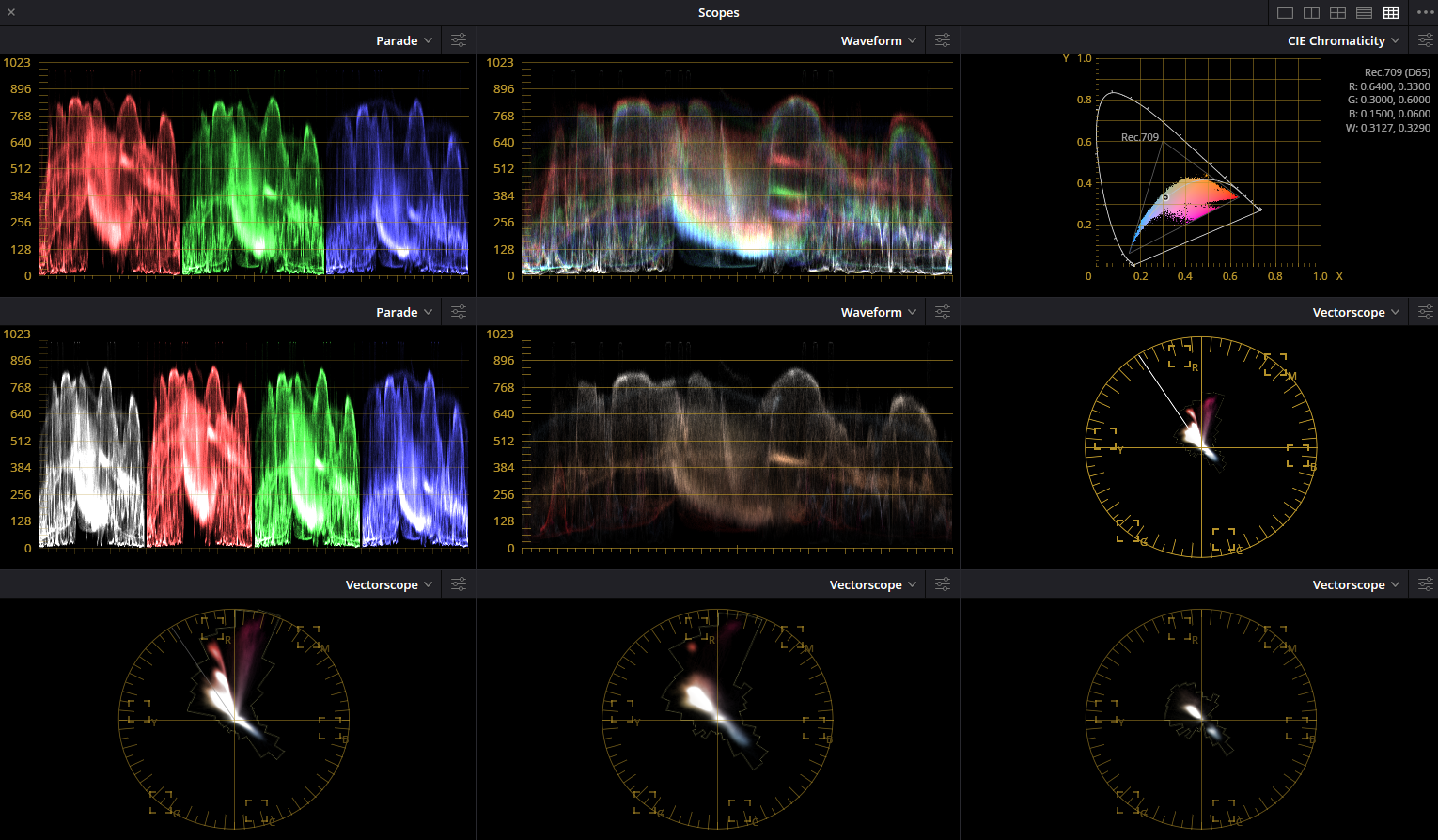Switch to the four-up scope layout
Viewport: 1438px width, 840px height.
tap(1337, 12)
